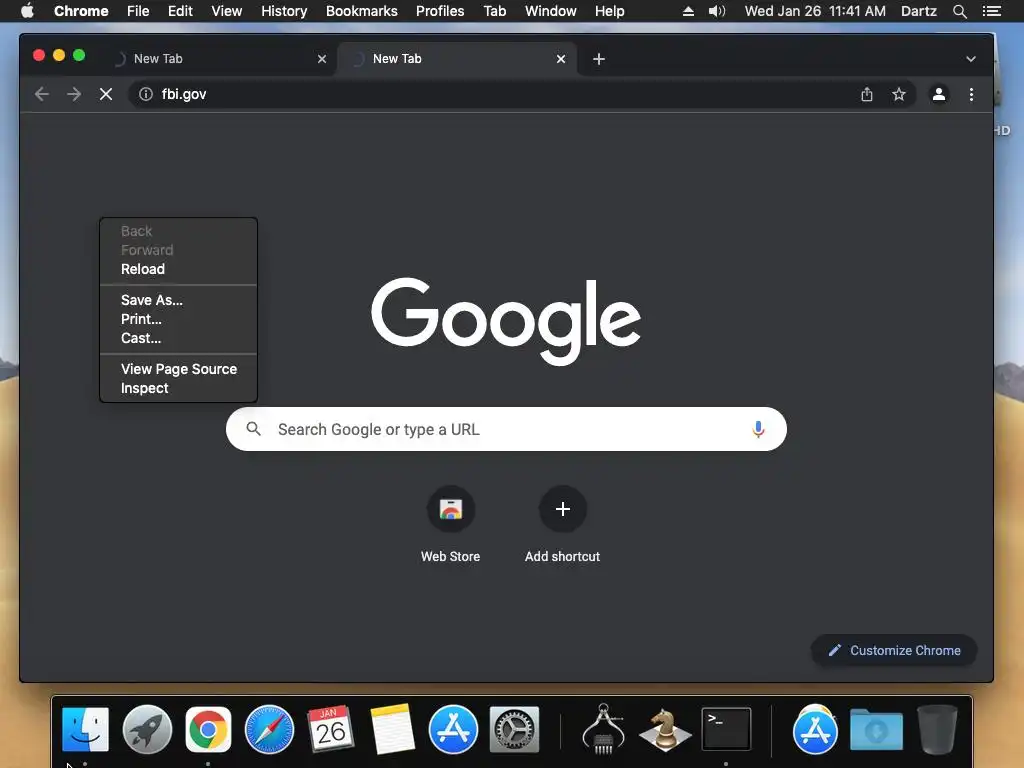
Task: Click the date and time in menu bar
Action: (815, 11)
